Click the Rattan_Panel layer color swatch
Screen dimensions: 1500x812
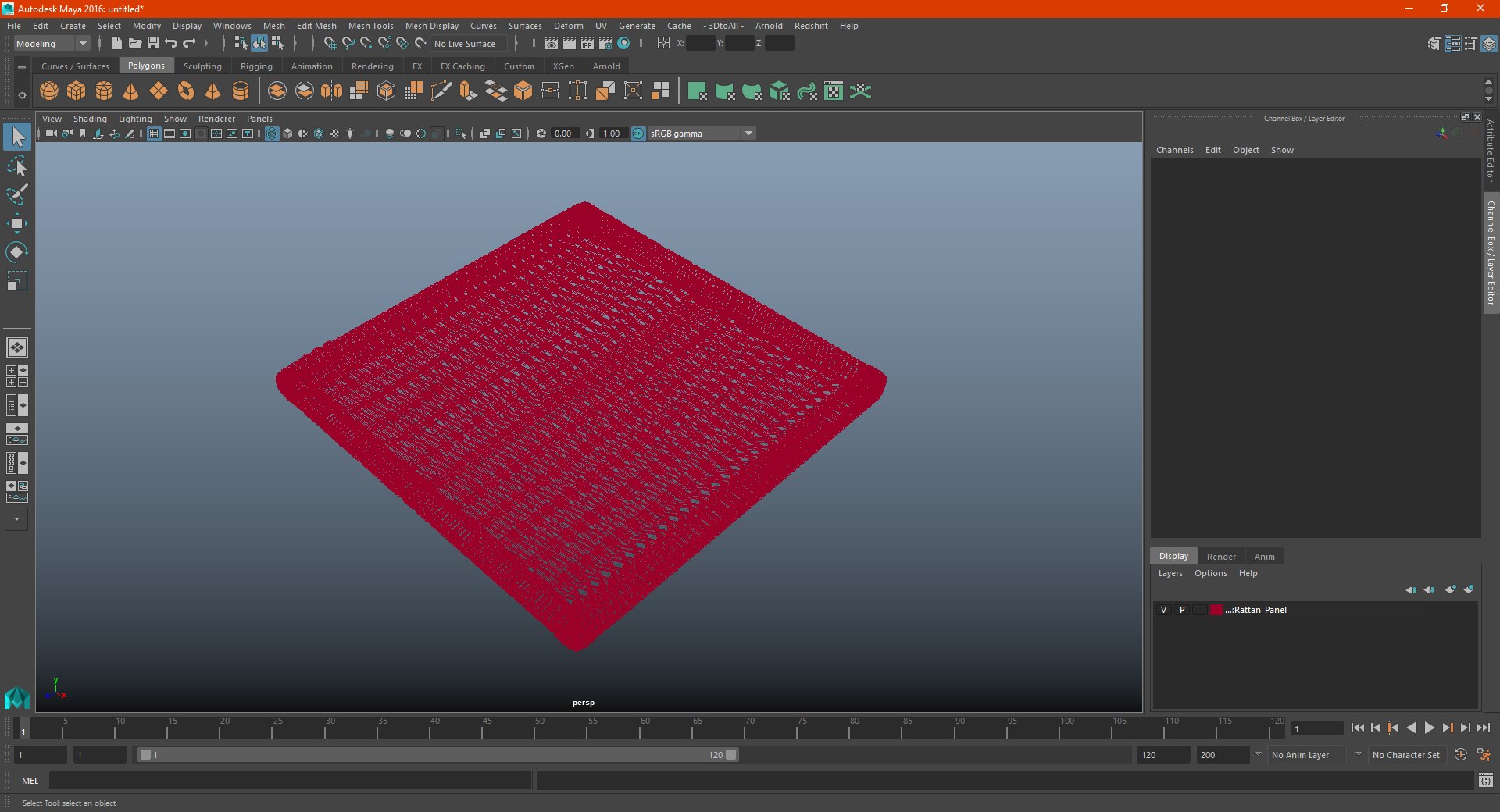point(1216,610)
